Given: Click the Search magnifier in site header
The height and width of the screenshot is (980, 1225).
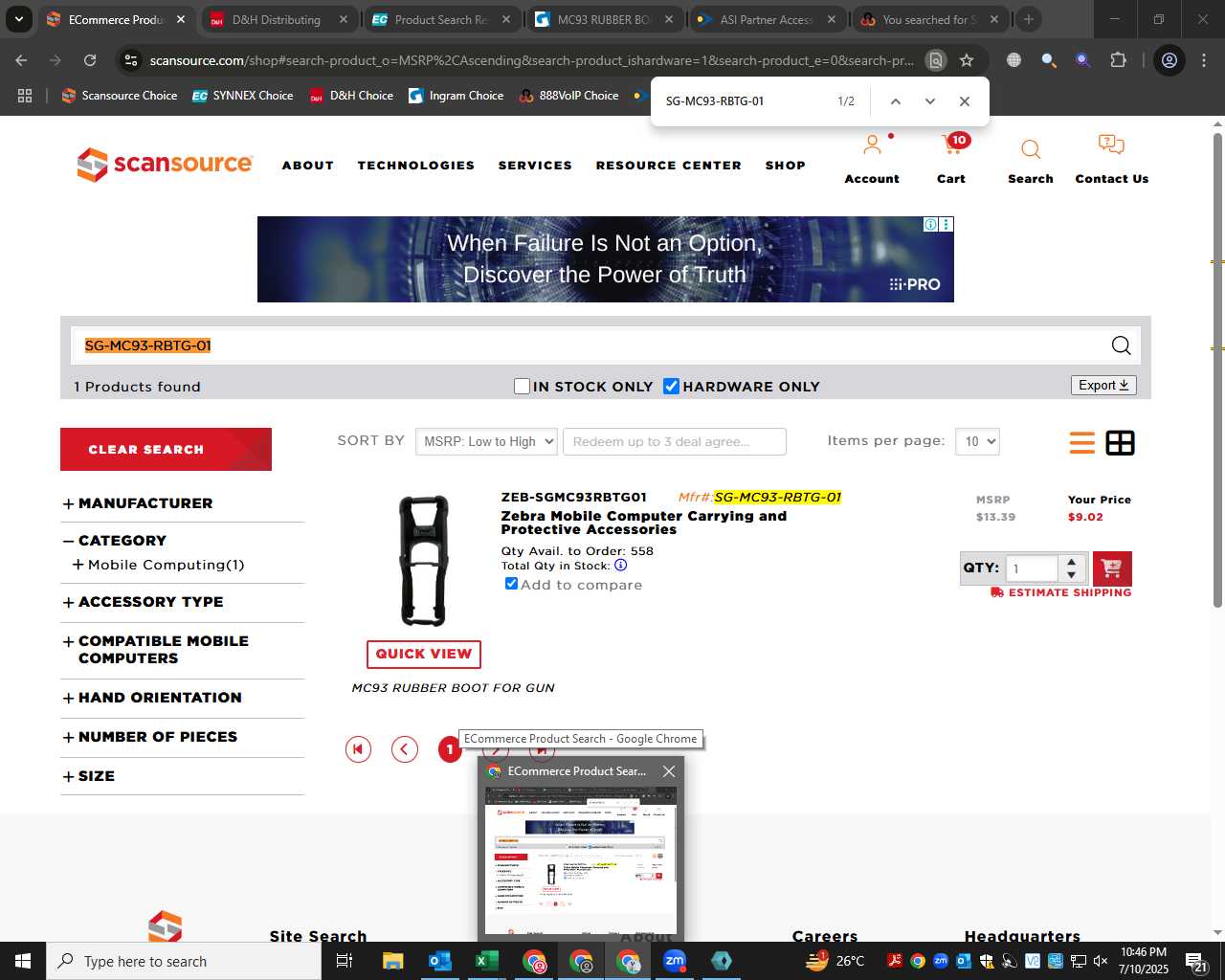Looking at the screenshot, I should pyautogui.click(x=1031, y=149).
